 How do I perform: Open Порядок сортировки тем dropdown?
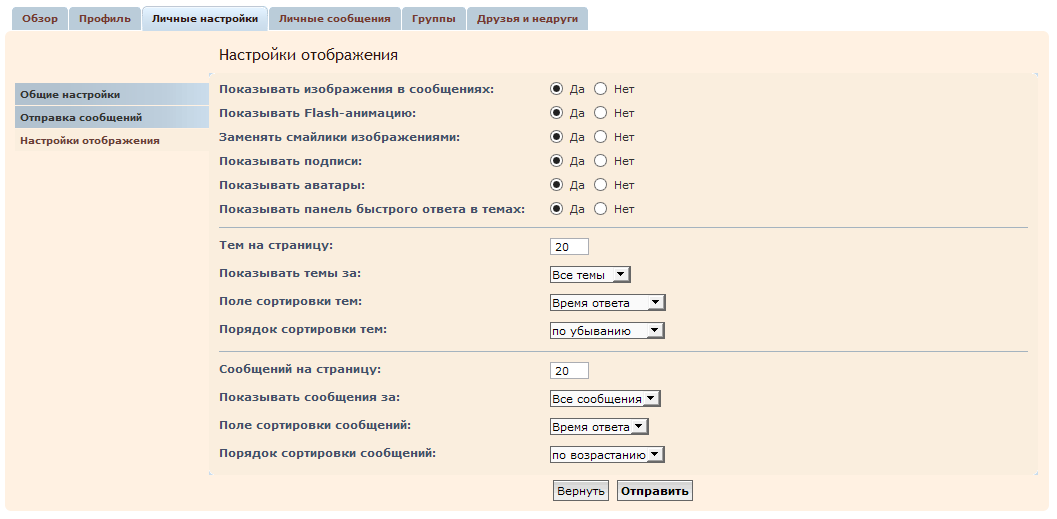coord(607,331)
